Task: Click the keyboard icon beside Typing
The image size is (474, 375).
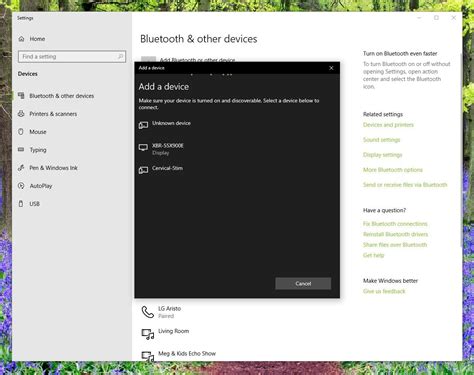Action: coord(21,150)
